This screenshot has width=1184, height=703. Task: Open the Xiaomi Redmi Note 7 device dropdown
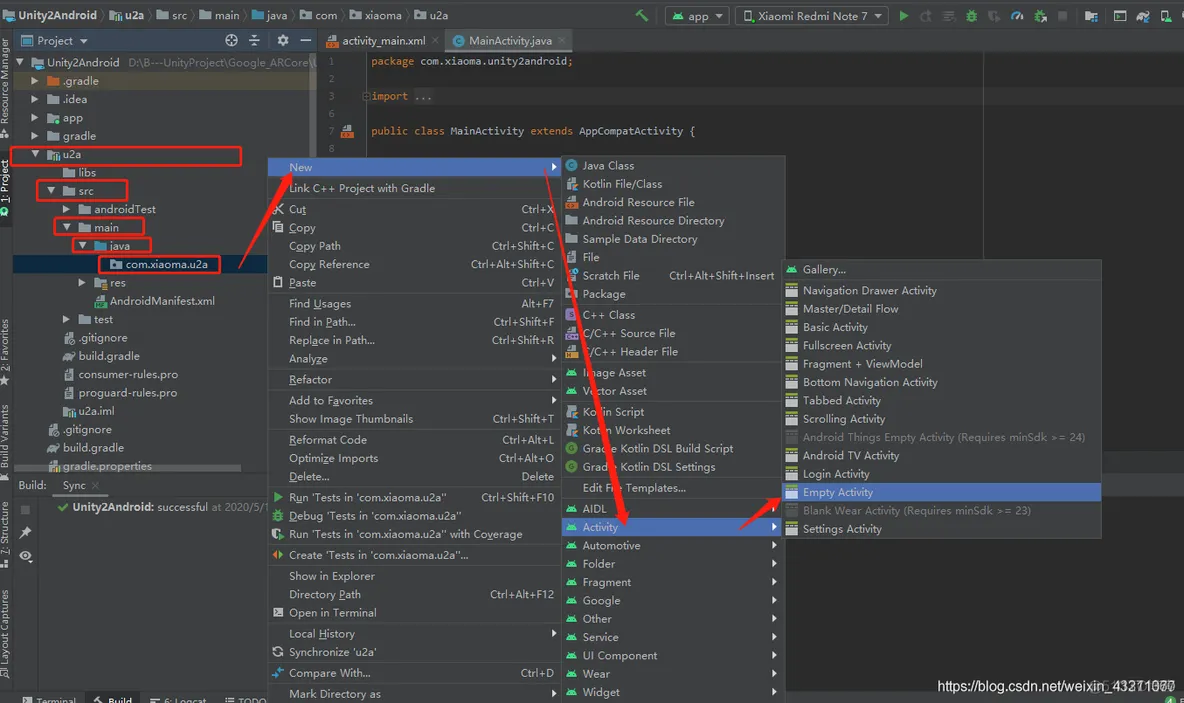tap(812, 16)
